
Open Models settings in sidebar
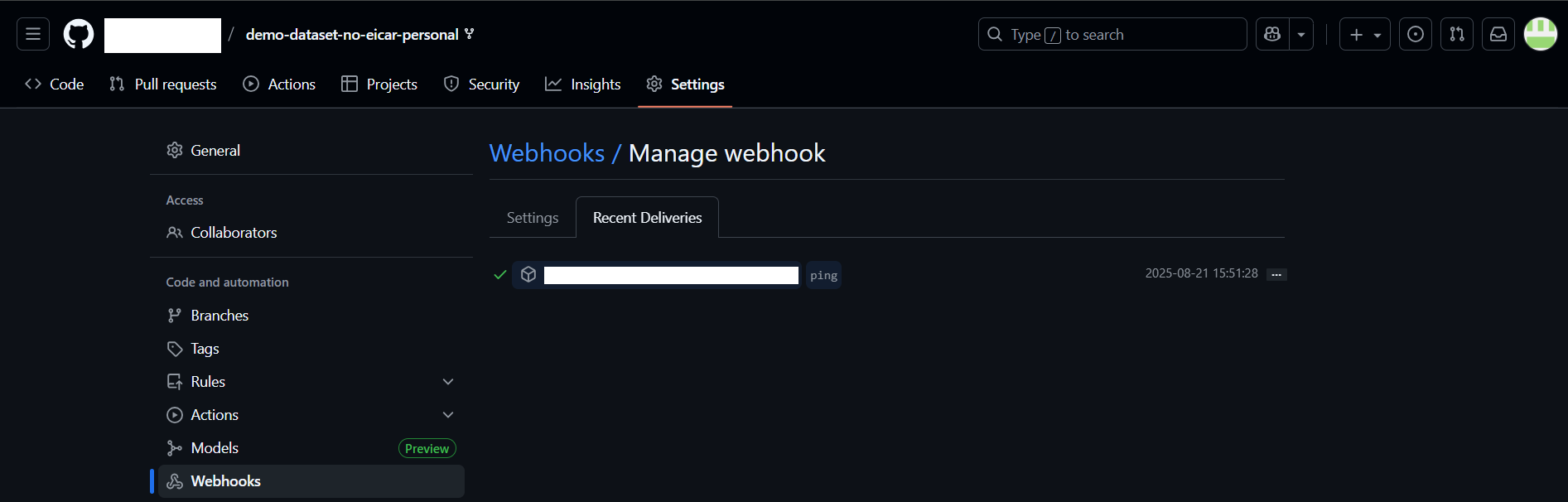pyautogui.click(x=311, y=448)
